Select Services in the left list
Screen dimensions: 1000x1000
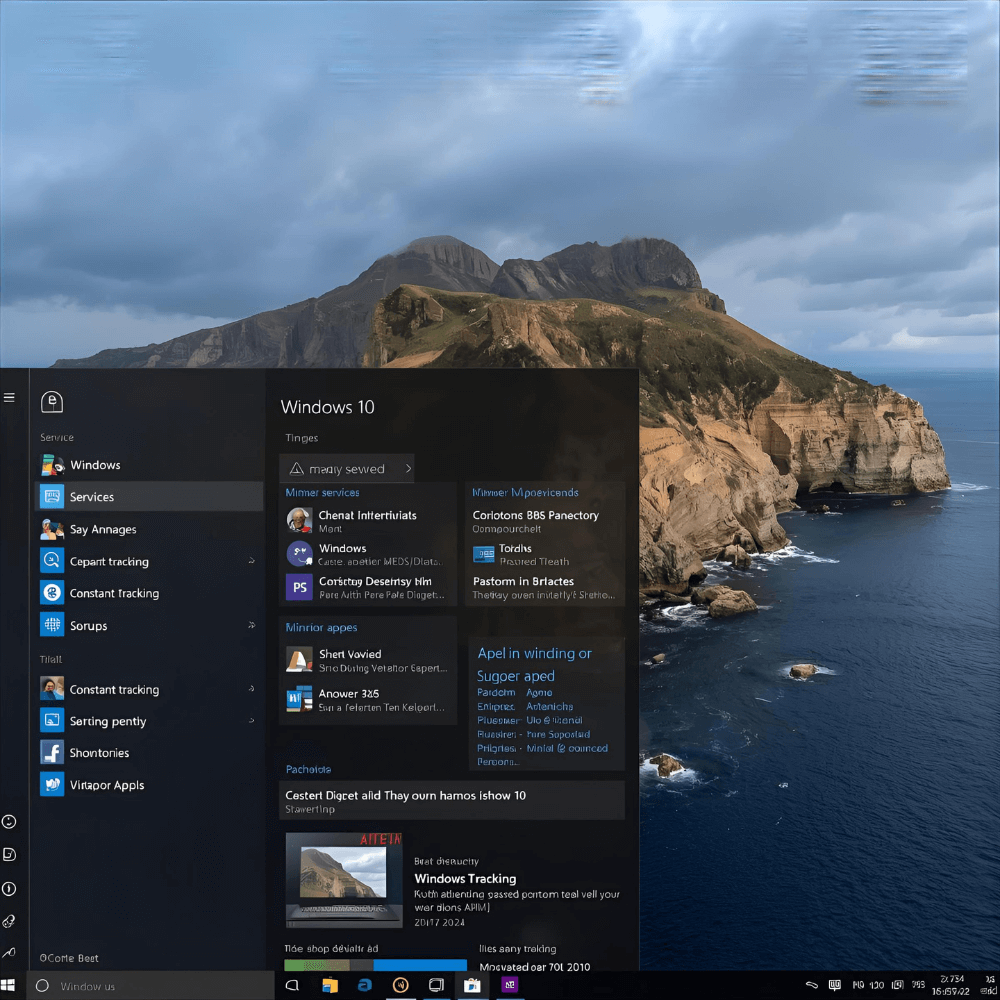[x=92, y=497]
